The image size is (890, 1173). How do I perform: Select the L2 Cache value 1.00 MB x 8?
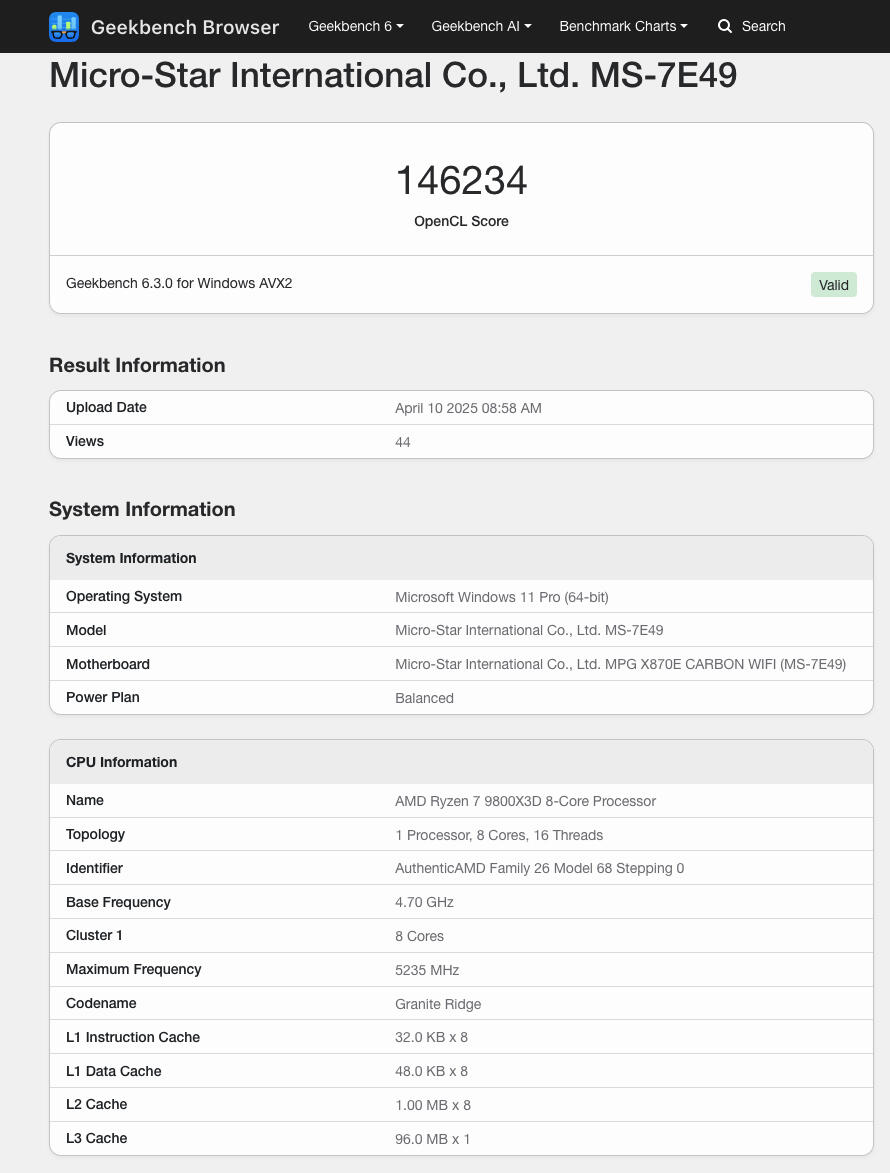pyautogui.click(x=433, y=1106)
